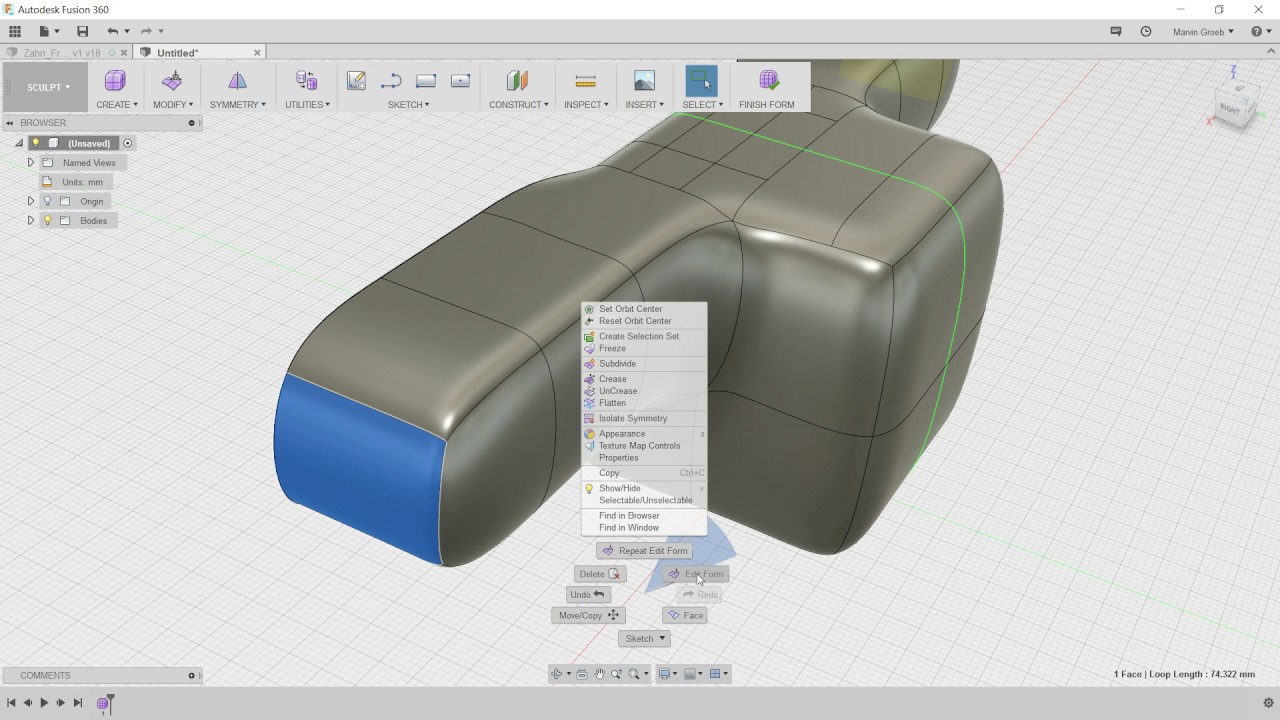Select the Pan hand tool
The width and height of the screenshot is (1280, 720).
599,674
